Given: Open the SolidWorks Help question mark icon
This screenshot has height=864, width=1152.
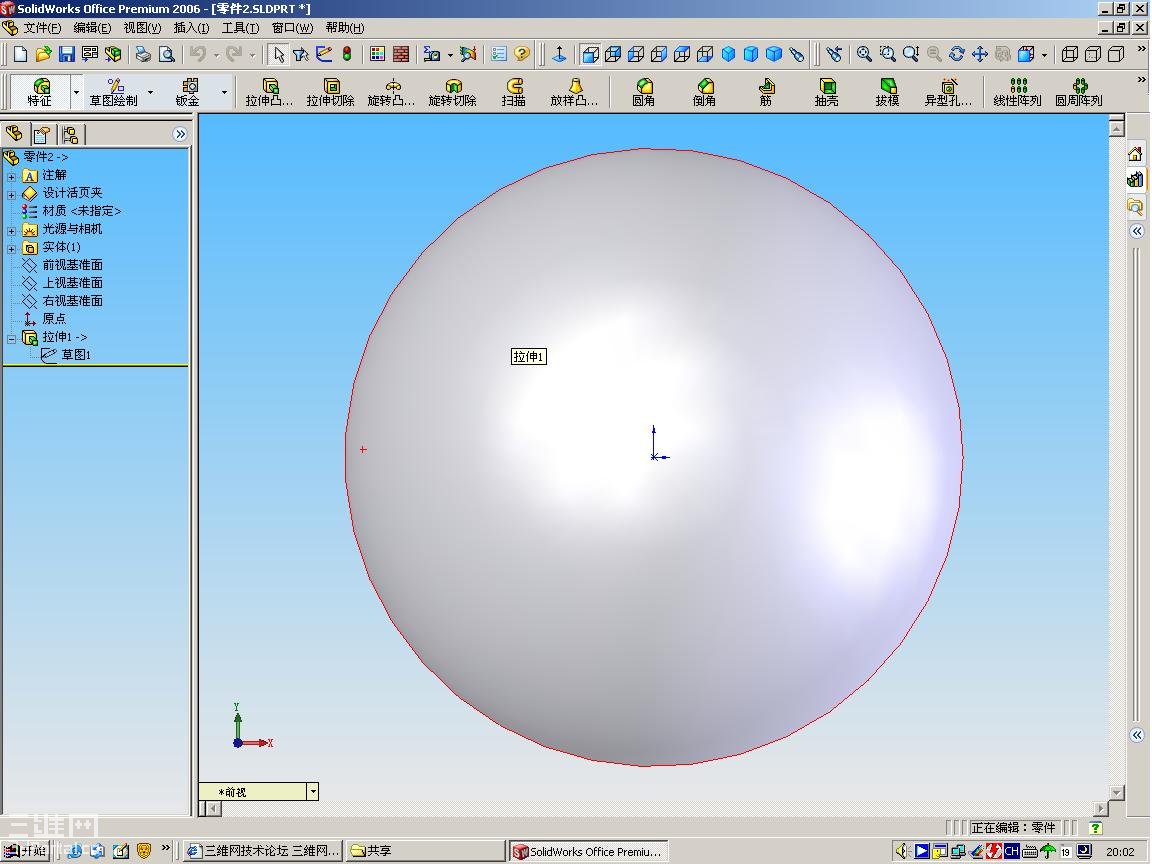Looking at the screenshot, I should pyautogui.click(x=522, y=54).
